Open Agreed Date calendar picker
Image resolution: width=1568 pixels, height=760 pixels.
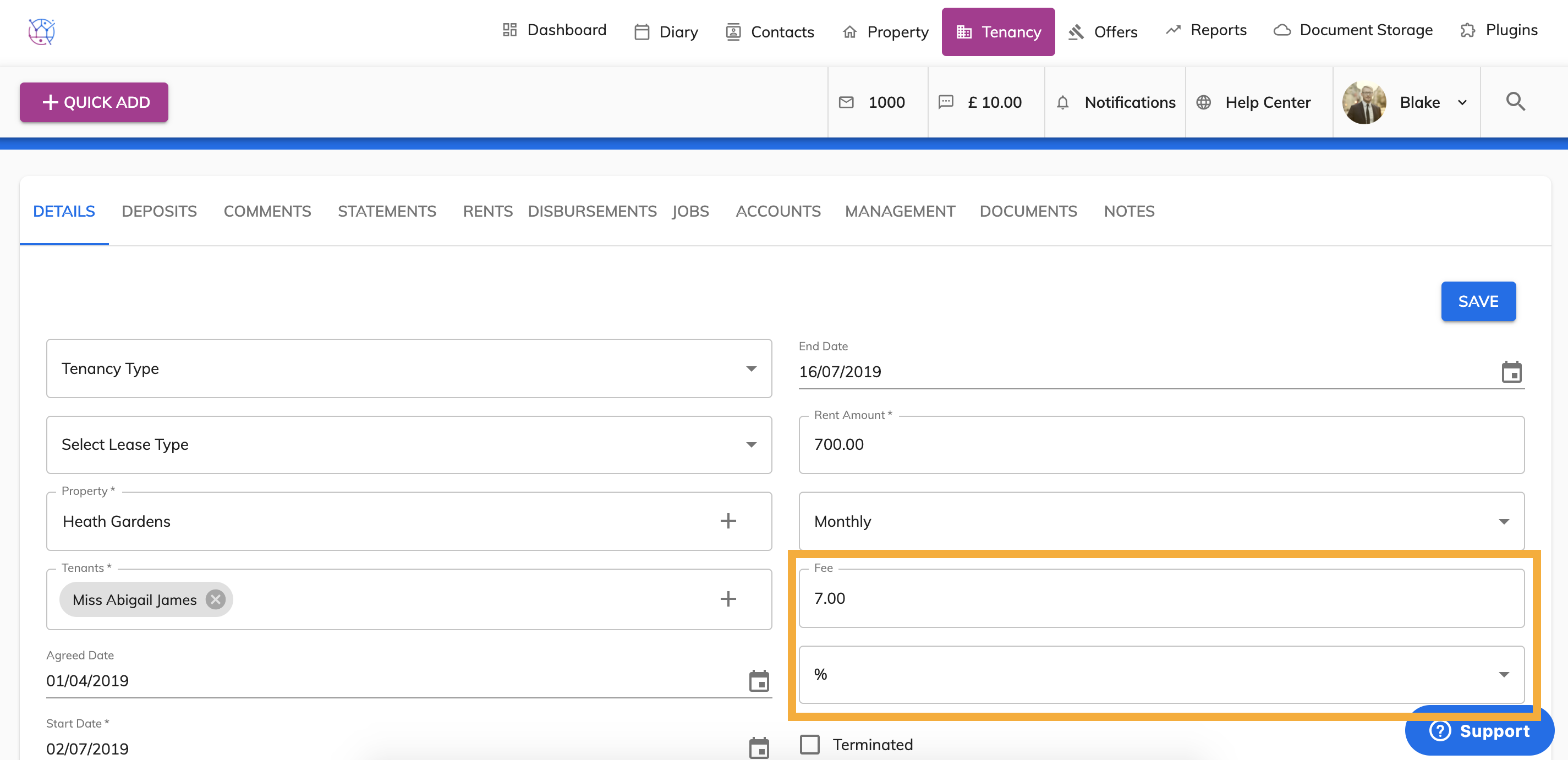click(759, 681)
